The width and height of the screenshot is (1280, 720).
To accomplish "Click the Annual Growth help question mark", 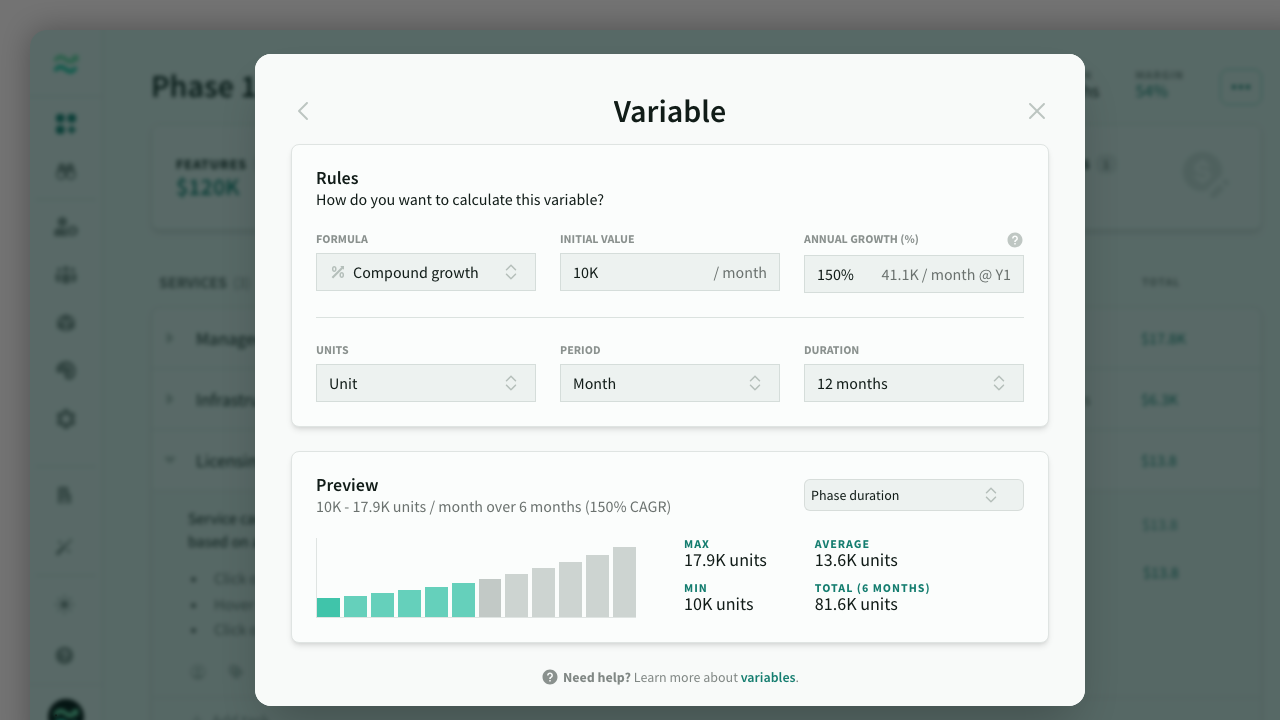I will (1014, 240).
